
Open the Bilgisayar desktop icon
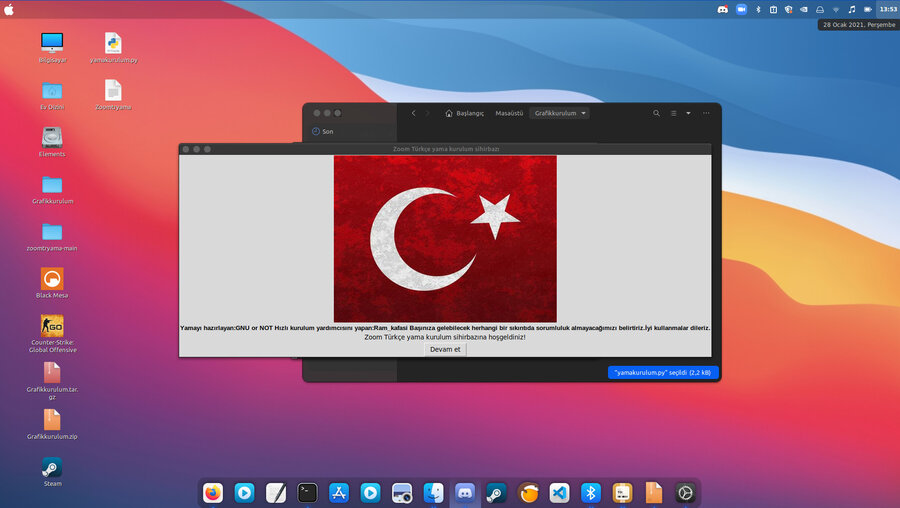(52, 48)
